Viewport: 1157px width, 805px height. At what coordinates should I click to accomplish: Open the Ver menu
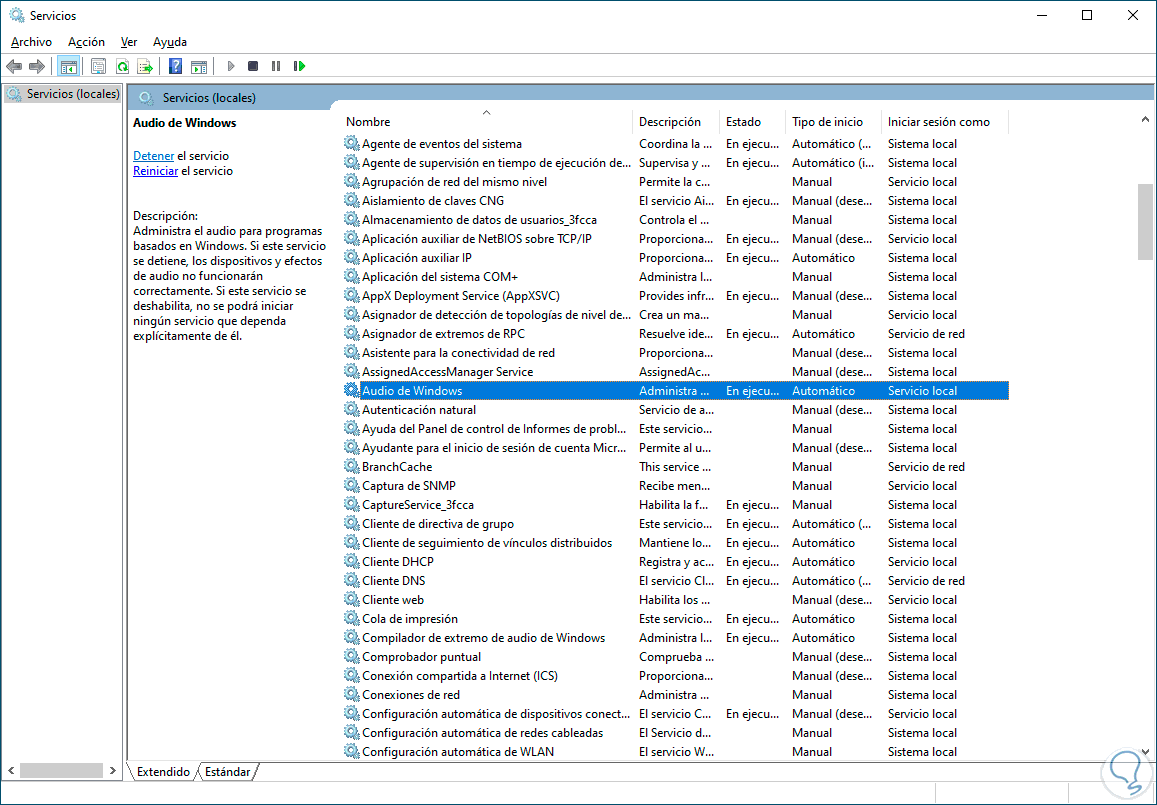(x=129, y=42)
